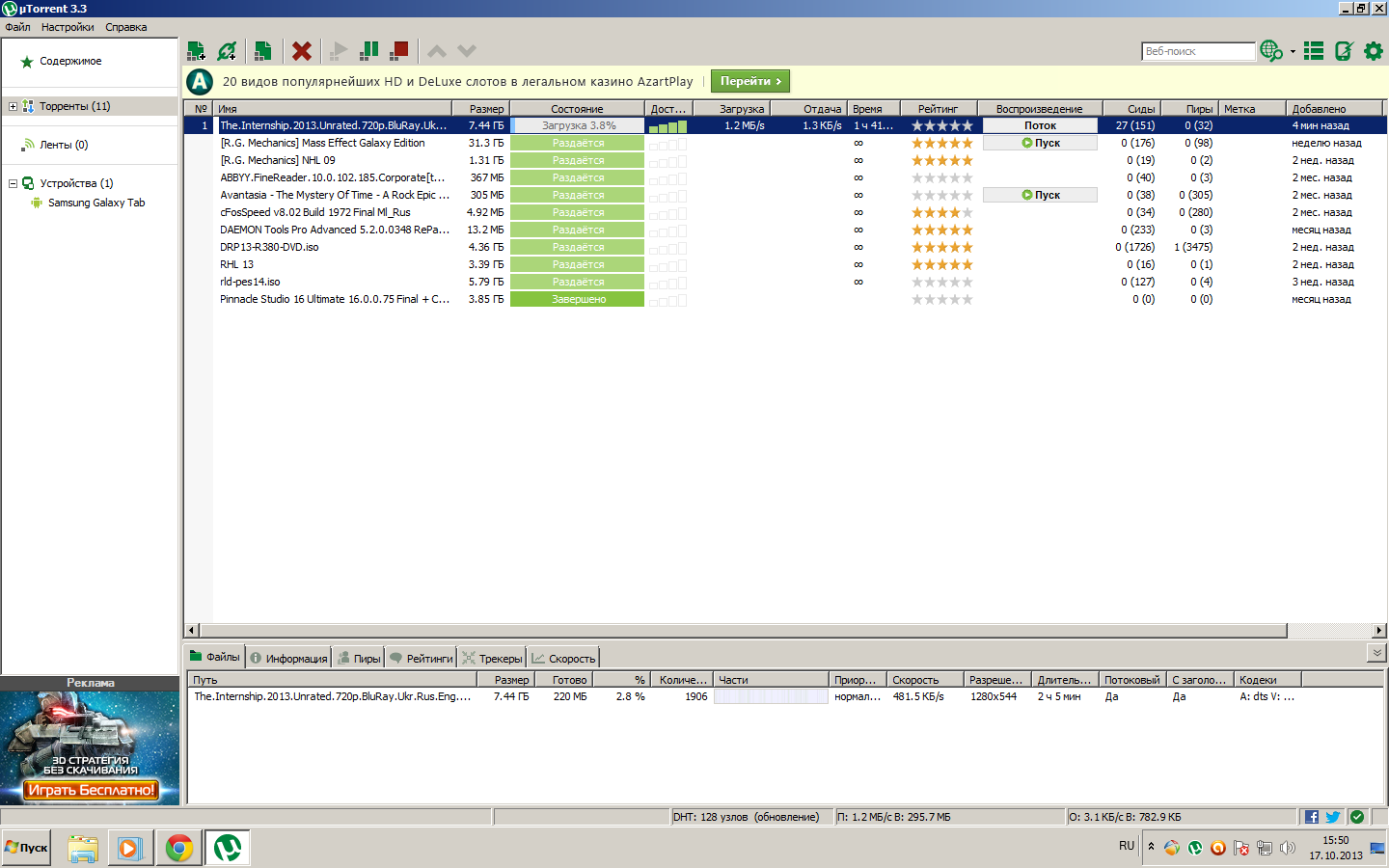This screenshot has height=868, width=1389.
Task: Open Google Chrome from the taskbar
Action: [x=178, y=848]
